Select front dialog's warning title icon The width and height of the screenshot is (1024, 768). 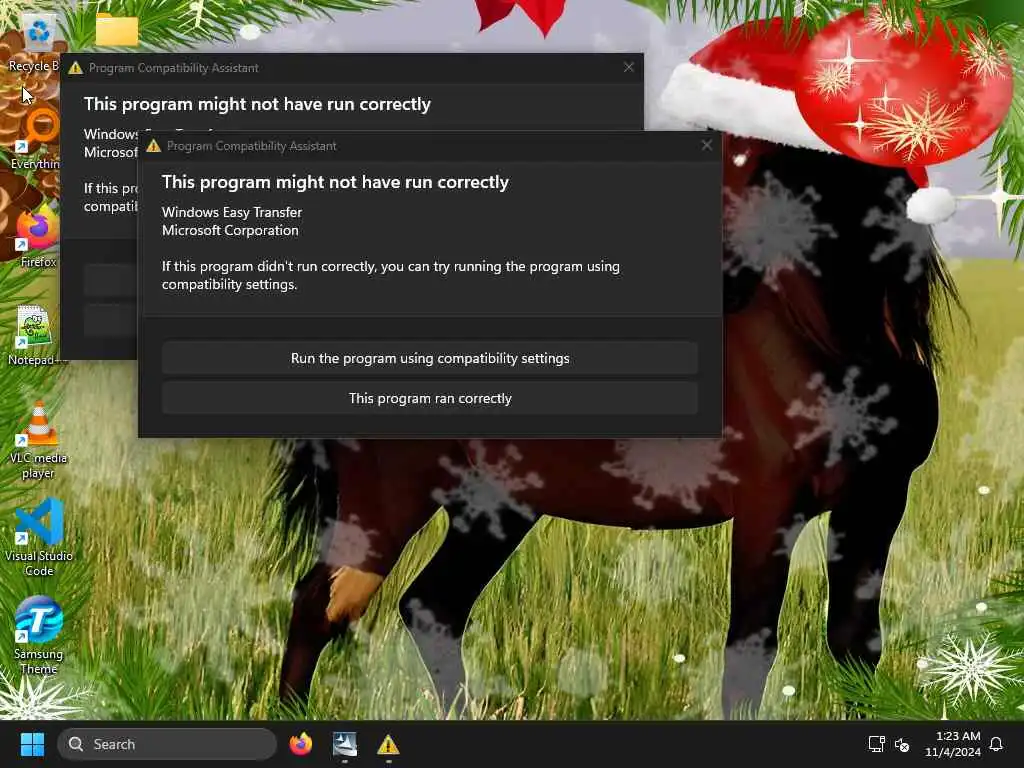tap(153, 146)
